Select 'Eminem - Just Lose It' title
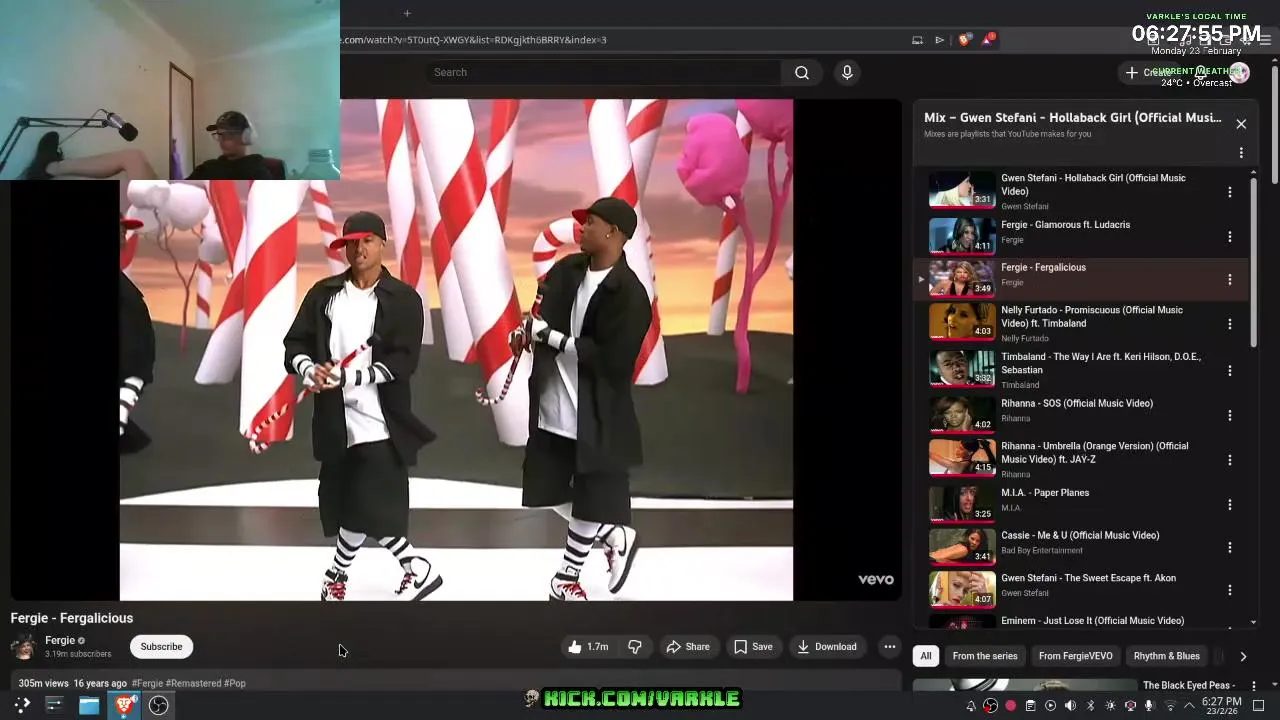The image size is (1280, 720). pyautogui.click(x=1092, y=620)
